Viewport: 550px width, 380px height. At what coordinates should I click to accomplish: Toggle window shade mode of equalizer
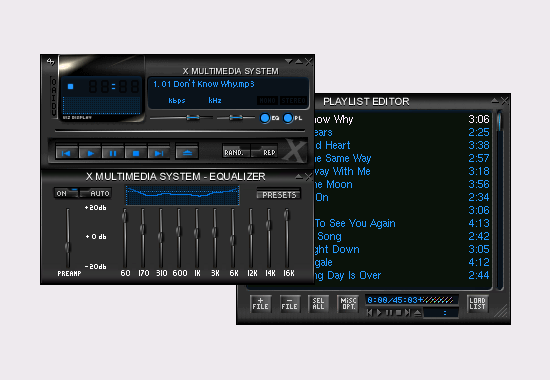tap(299, 176)
